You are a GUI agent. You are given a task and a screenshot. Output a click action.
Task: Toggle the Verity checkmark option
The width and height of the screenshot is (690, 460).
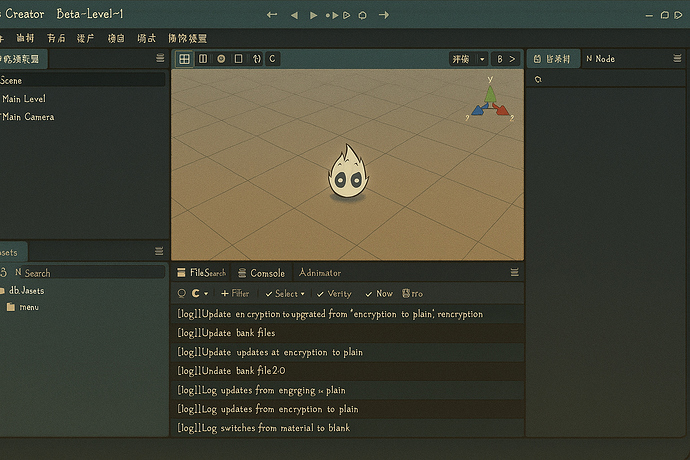coord(334,294)
